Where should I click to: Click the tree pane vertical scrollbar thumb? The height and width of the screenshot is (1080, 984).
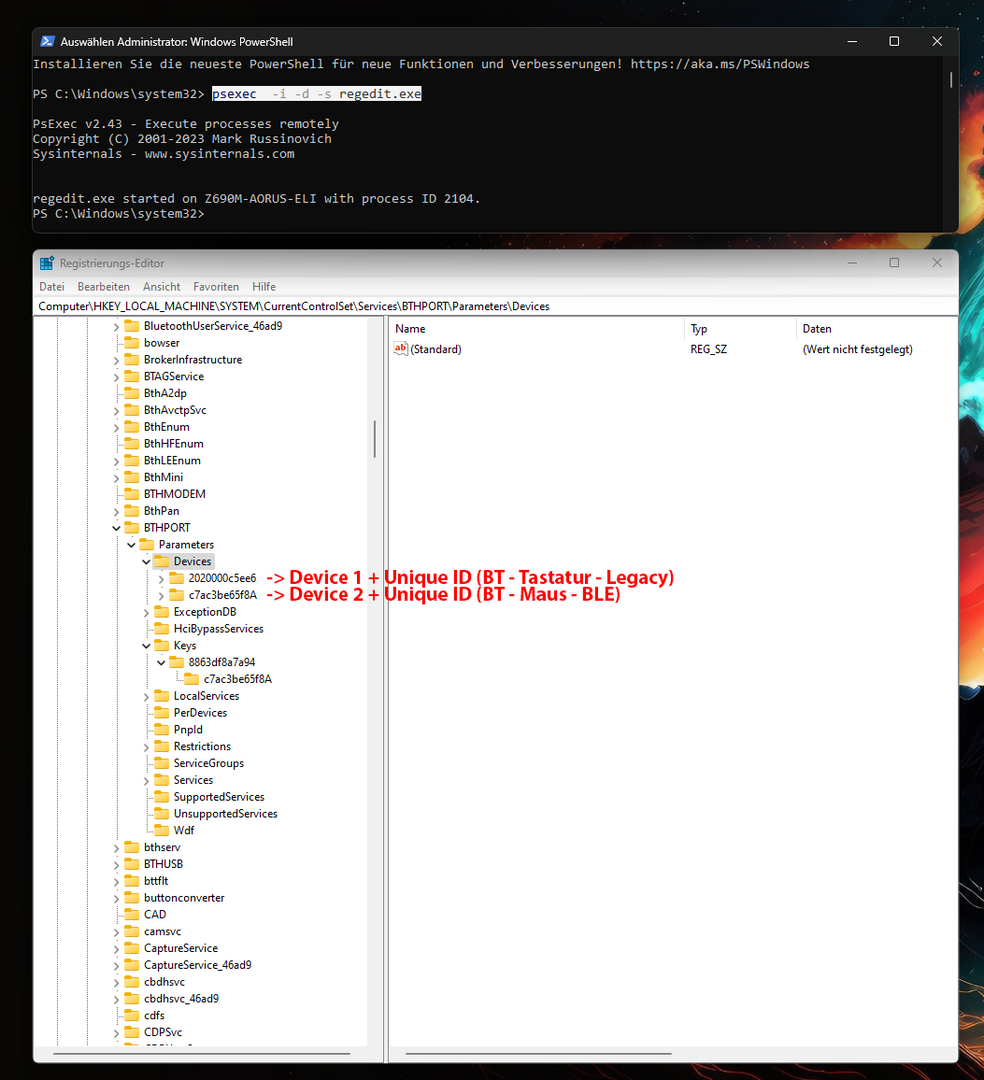pos(375,439)
